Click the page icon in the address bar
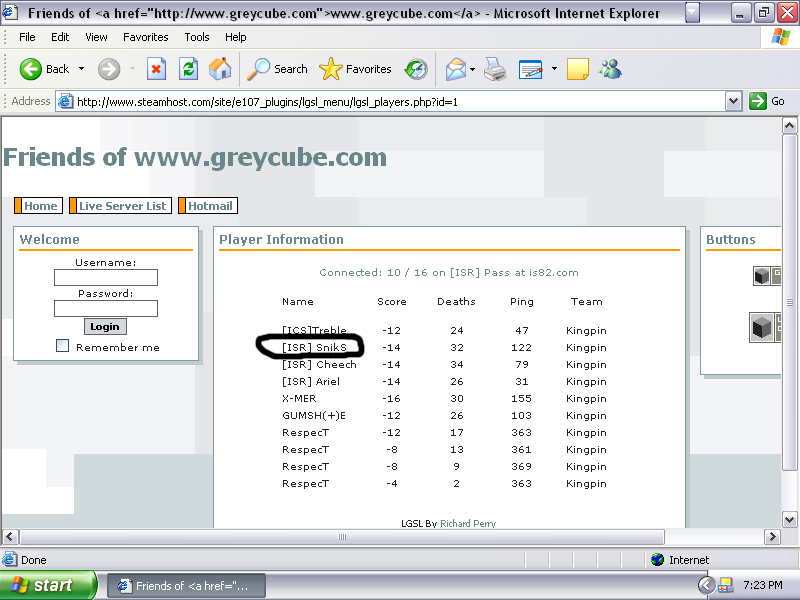Viewport: 800px width, 600px height. [x=65, y=102]
